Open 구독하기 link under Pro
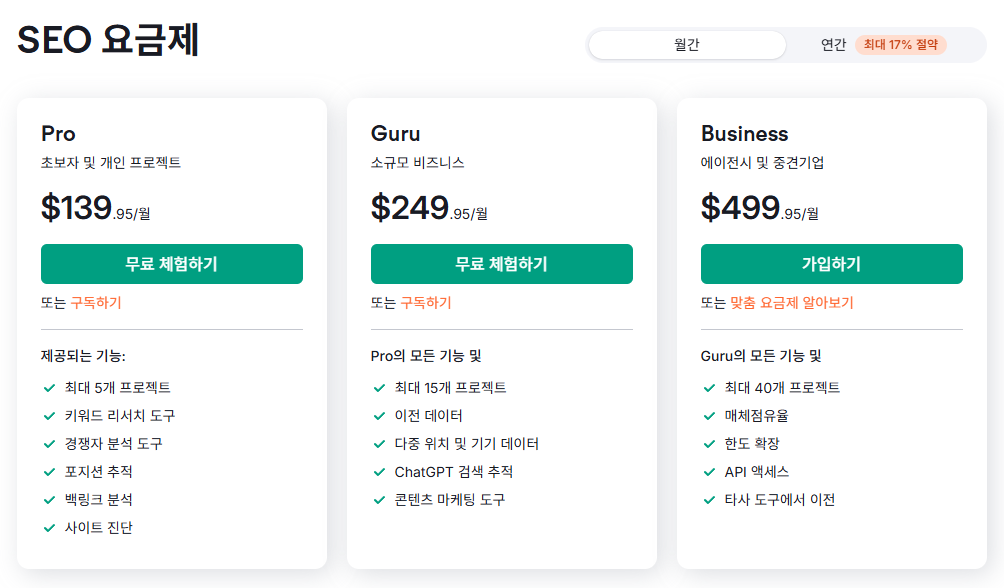 click(x=96, y=303)
